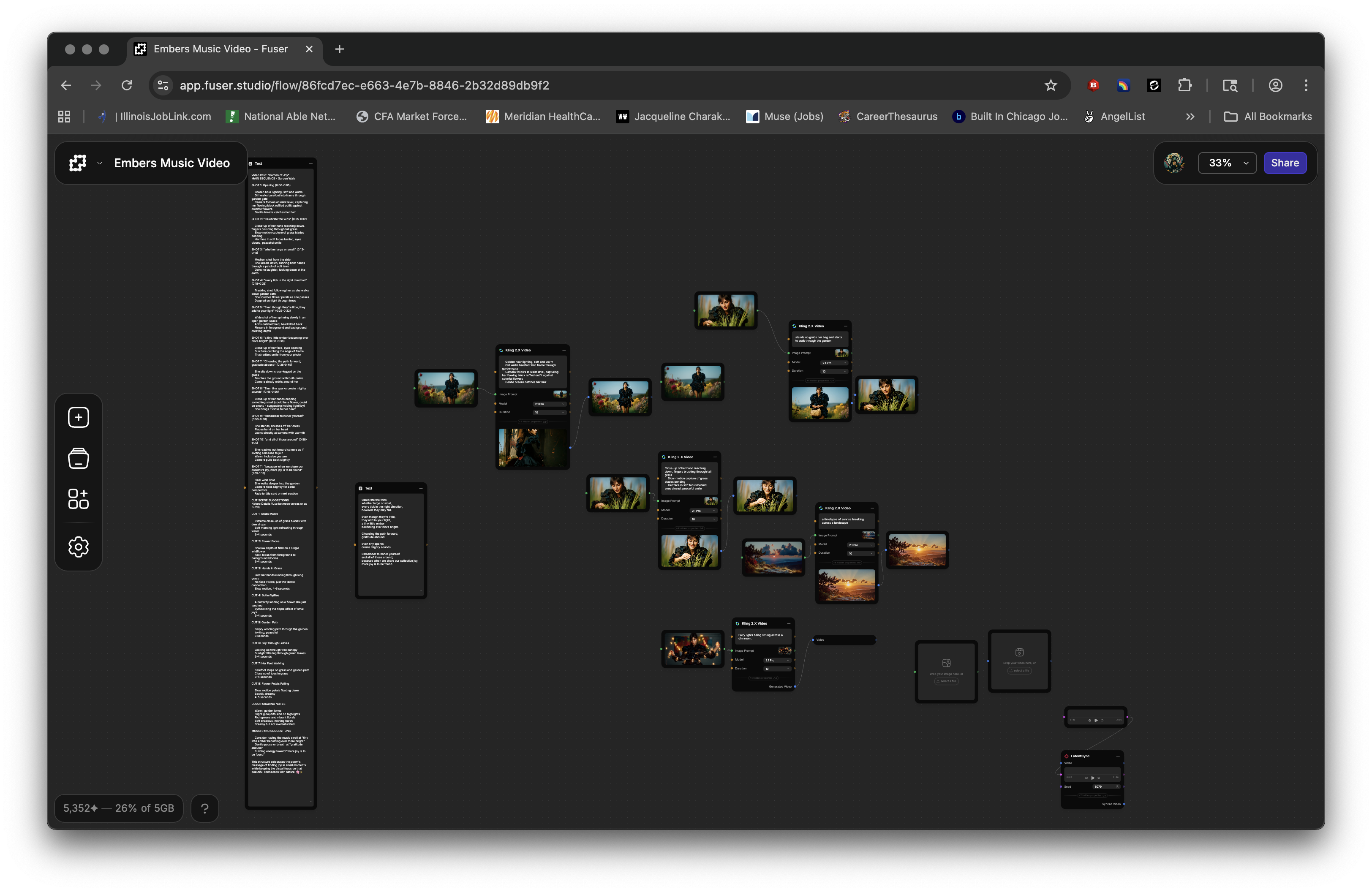
Task: Click select a file in the video drop node
Action: tap(1019, 671)
